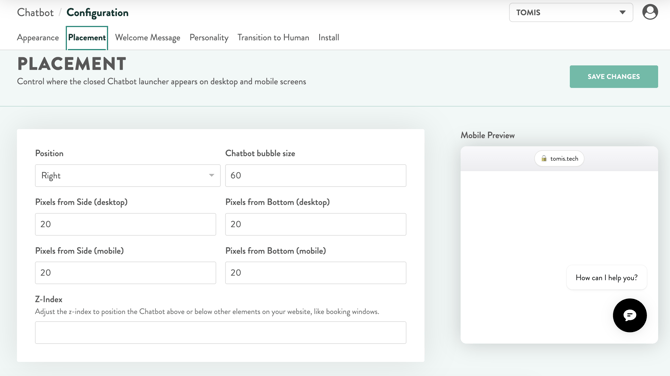Image resolution: width=670 pixels, height=376 pixels.
Task: Click the lock icon beside tomis.tech
Action: [544, 159]
